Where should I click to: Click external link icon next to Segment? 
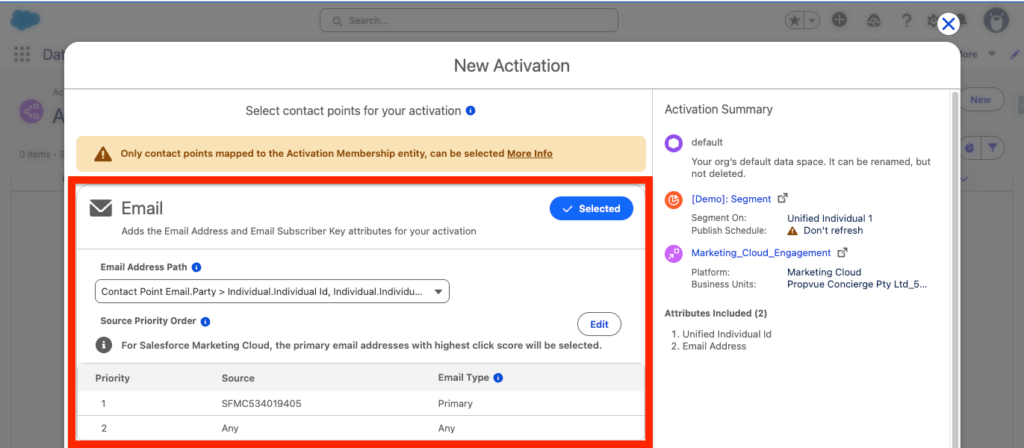tap(783, 199)
